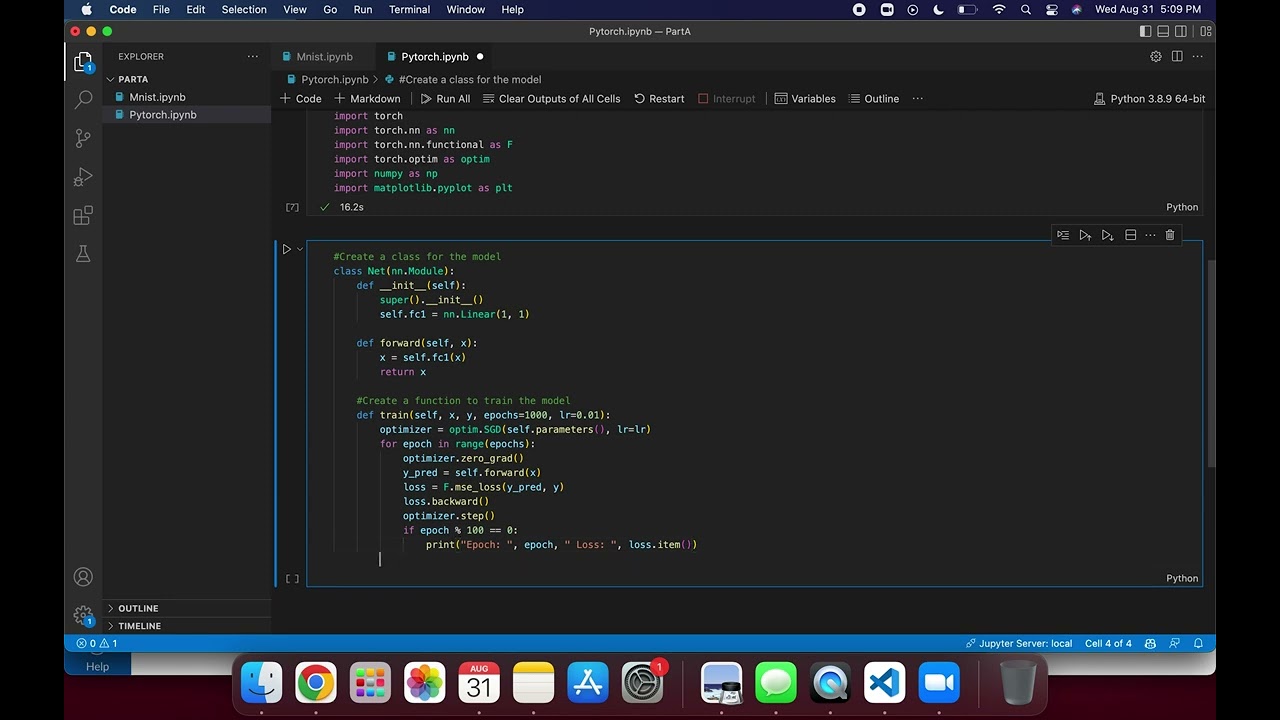This screenshot has width=1280, height=720.
Task: Open macOS Control Center
Action: (1051, 9)
